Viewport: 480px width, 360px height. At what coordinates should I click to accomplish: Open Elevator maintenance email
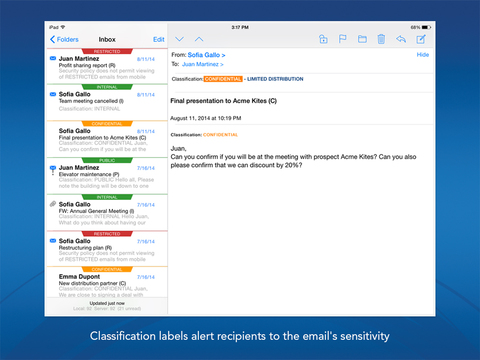107,176
